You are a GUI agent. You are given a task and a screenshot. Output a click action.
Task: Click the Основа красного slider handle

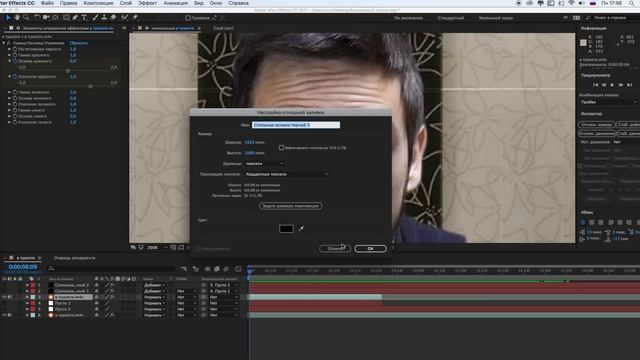pyautogui.click(x=68, y=71)
